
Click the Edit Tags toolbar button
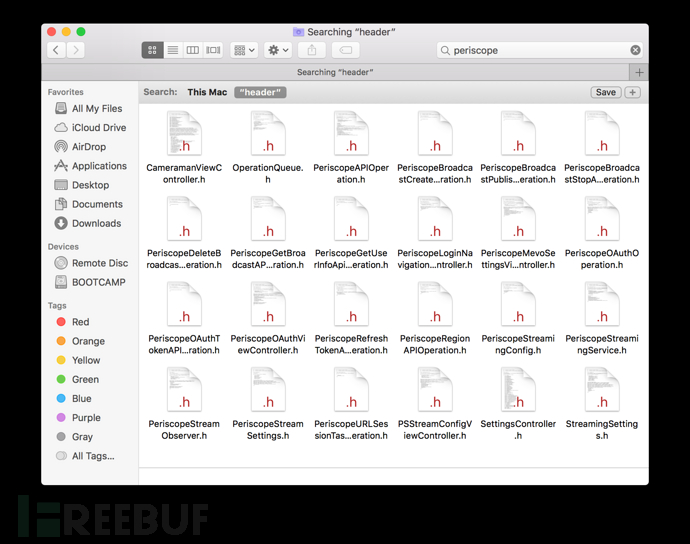point(345,50)
